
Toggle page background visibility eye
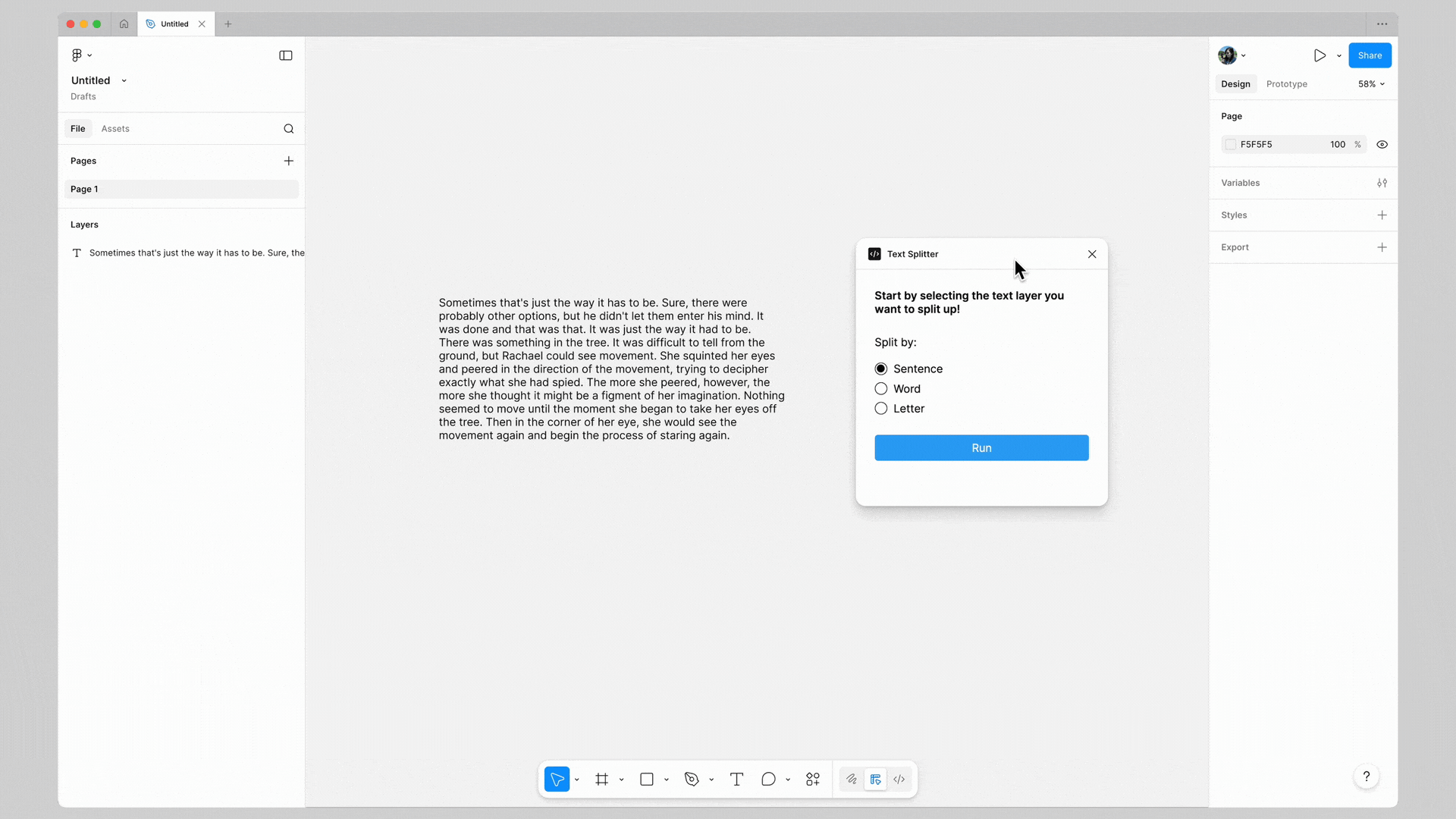(x=1382, y=145)
